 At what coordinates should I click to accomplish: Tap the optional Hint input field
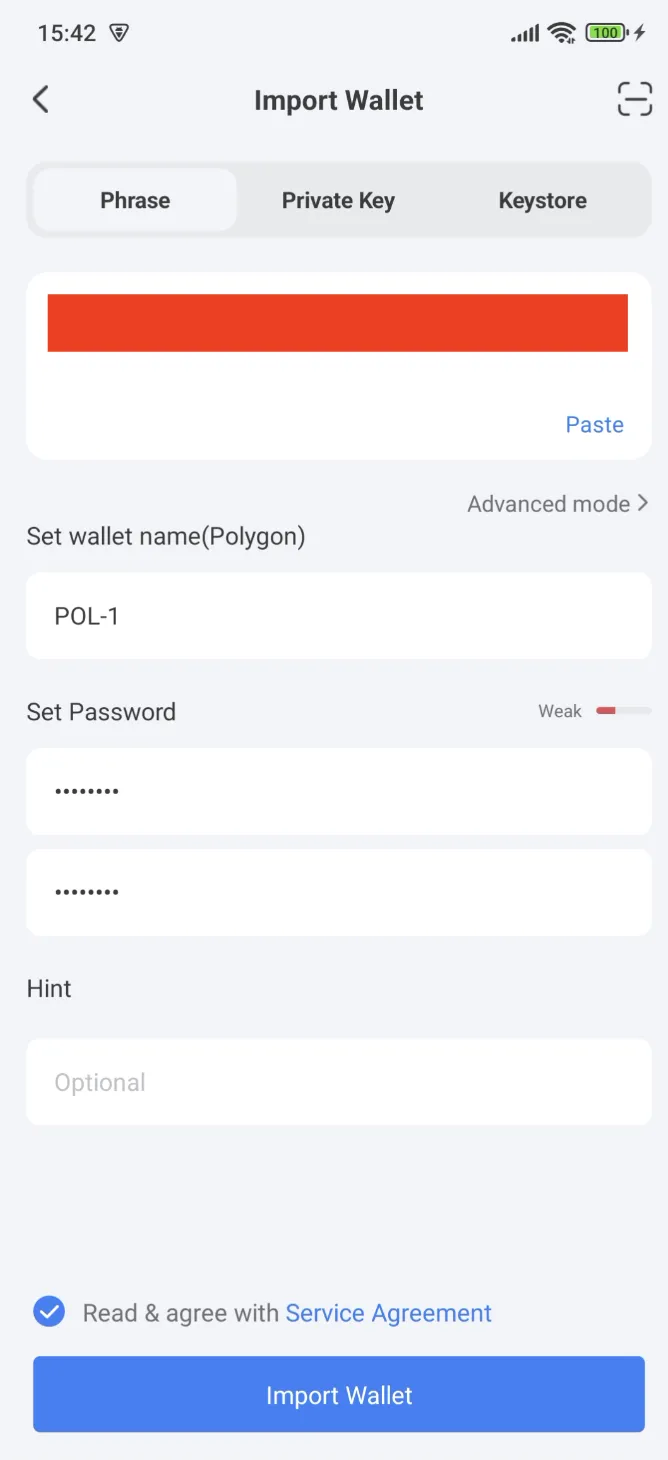point(338,1081)
